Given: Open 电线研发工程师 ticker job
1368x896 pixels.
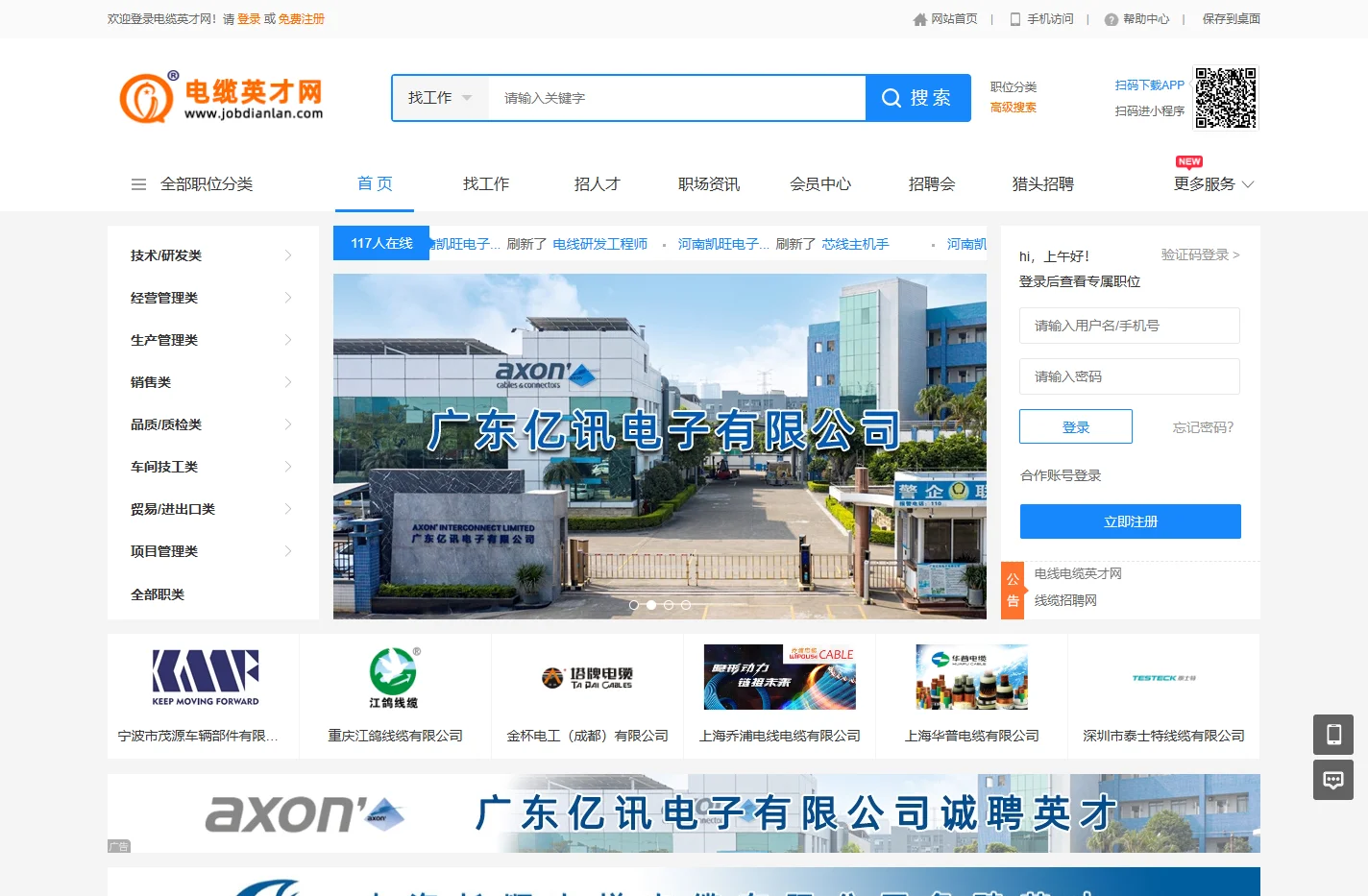Looking at the screenshot, I should click(x=599, y=244).
